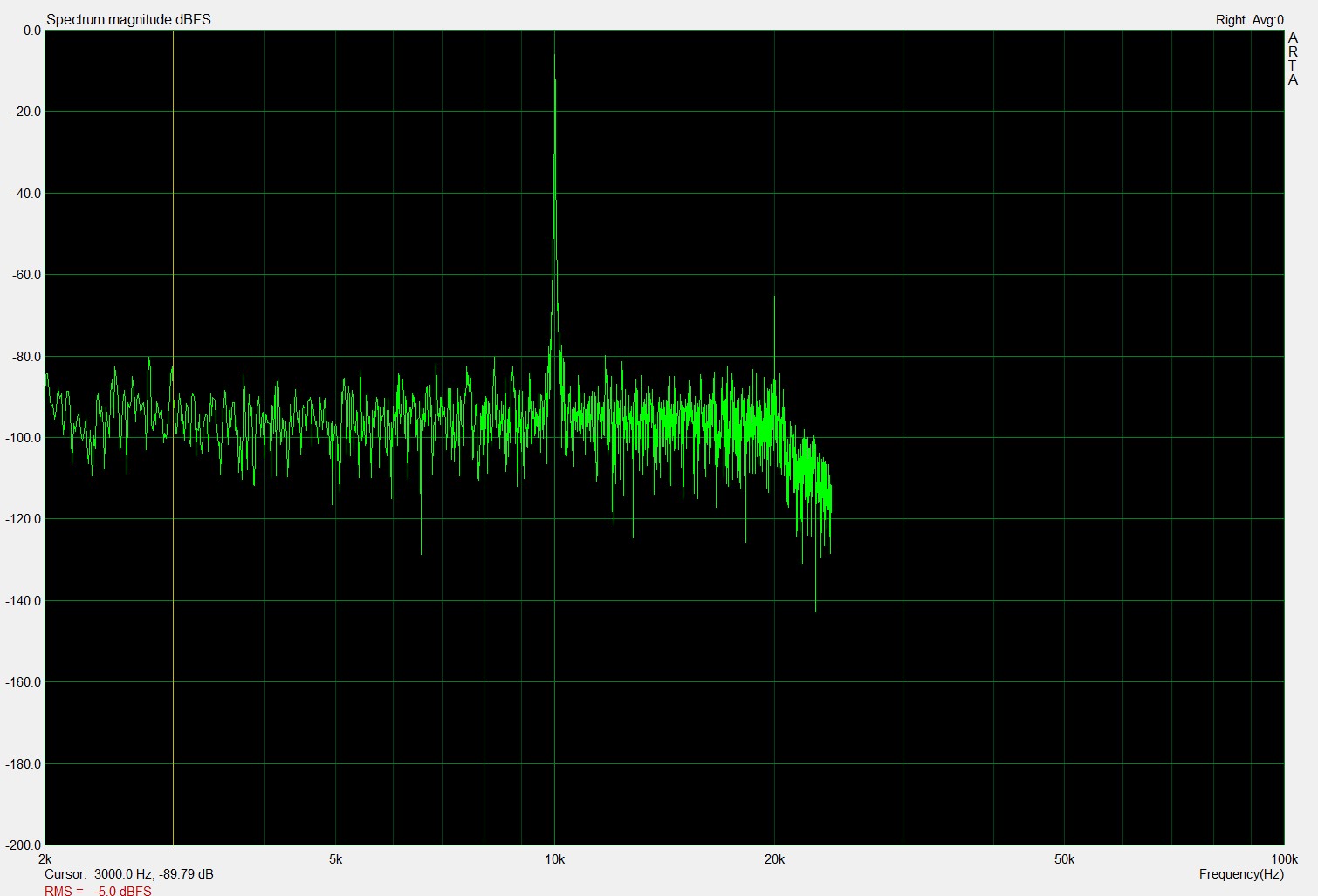Click the red 'RMS = -5.0 dBFS' readout
The height and width of the screenshot is (896, 1318).
tap(98, 891)
